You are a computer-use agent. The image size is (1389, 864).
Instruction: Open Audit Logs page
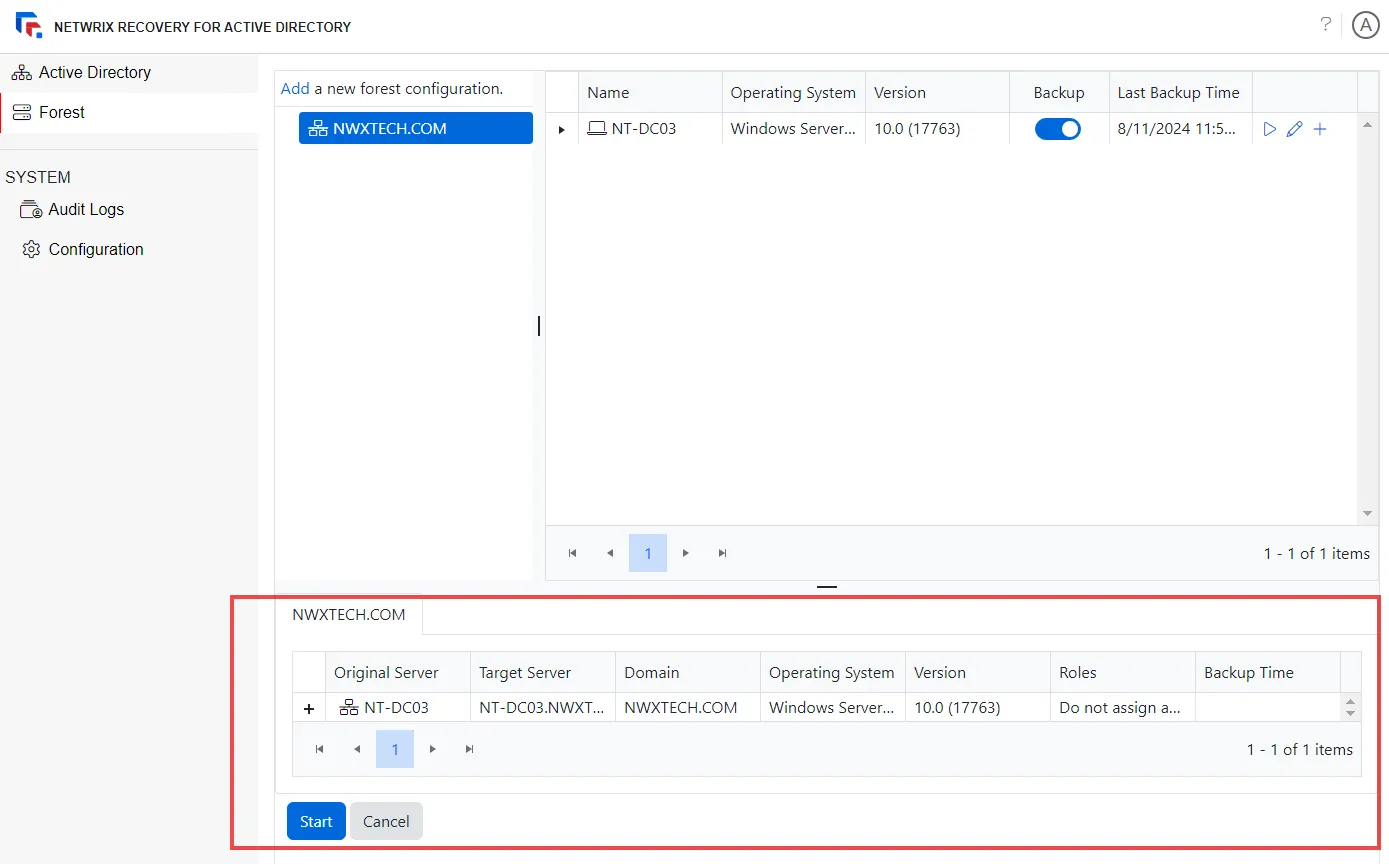(x=72, y=209)
